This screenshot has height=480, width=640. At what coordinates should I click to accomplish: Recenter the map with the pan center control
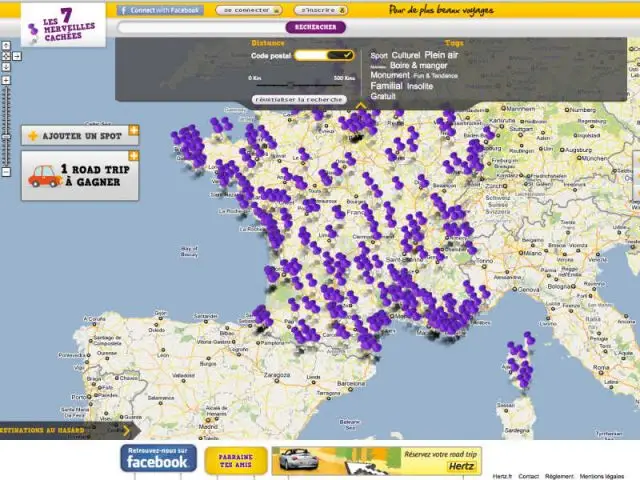tap(6, 56)
